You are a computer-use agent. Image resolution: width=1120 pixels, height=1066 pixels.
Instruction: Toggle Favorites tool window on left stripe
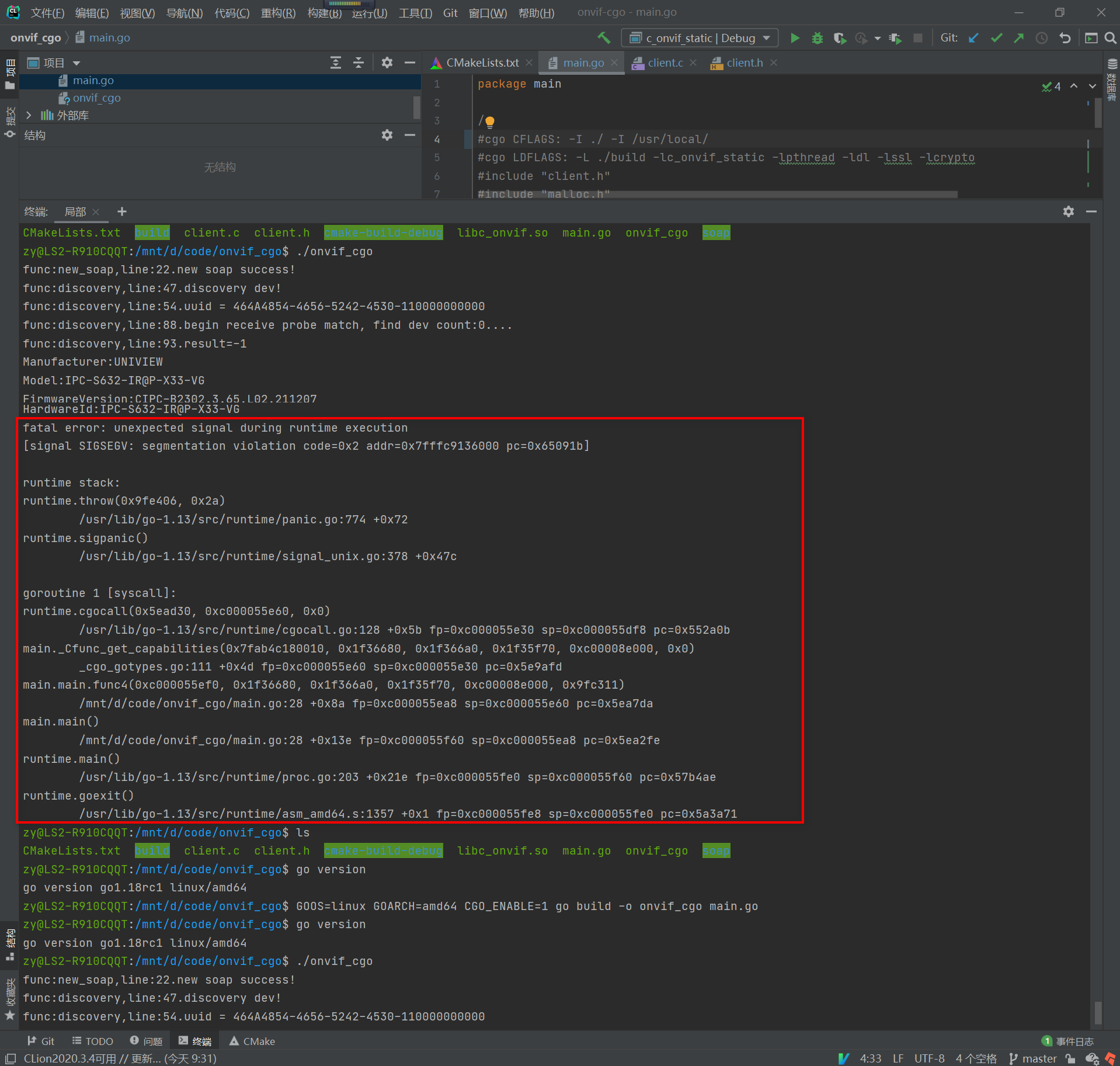(10, 999)
